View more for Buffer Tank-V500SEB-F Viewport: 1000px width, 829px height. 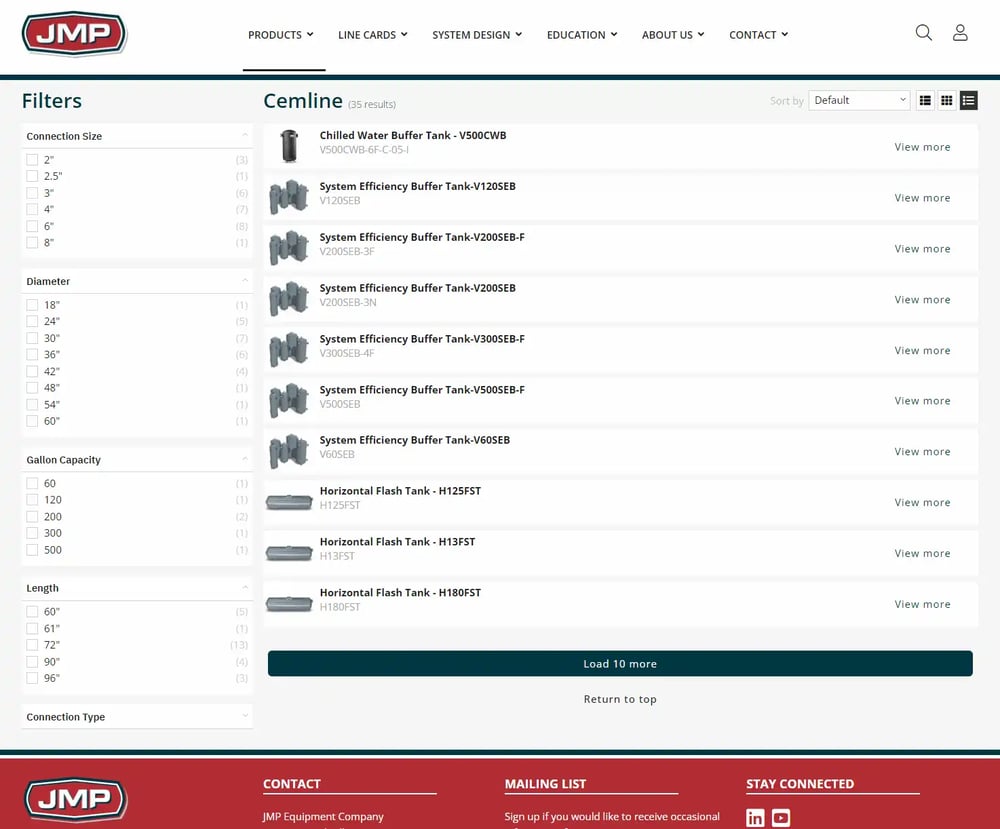(x=922, y=400)
